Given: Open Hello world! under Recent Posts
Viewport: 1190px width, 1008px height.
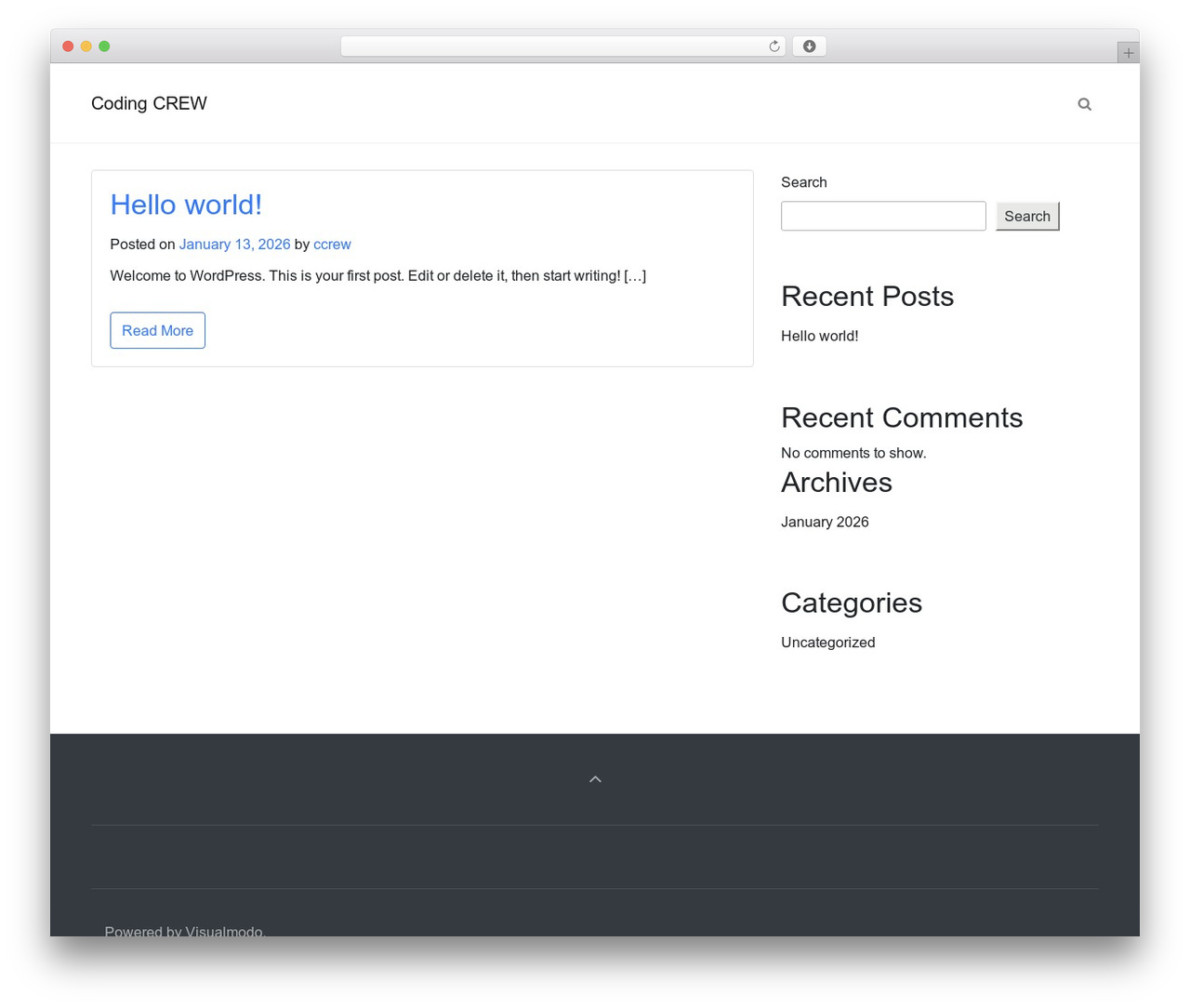Looking at the screenshot, I should pyautogui.click(x=819, y=337).
